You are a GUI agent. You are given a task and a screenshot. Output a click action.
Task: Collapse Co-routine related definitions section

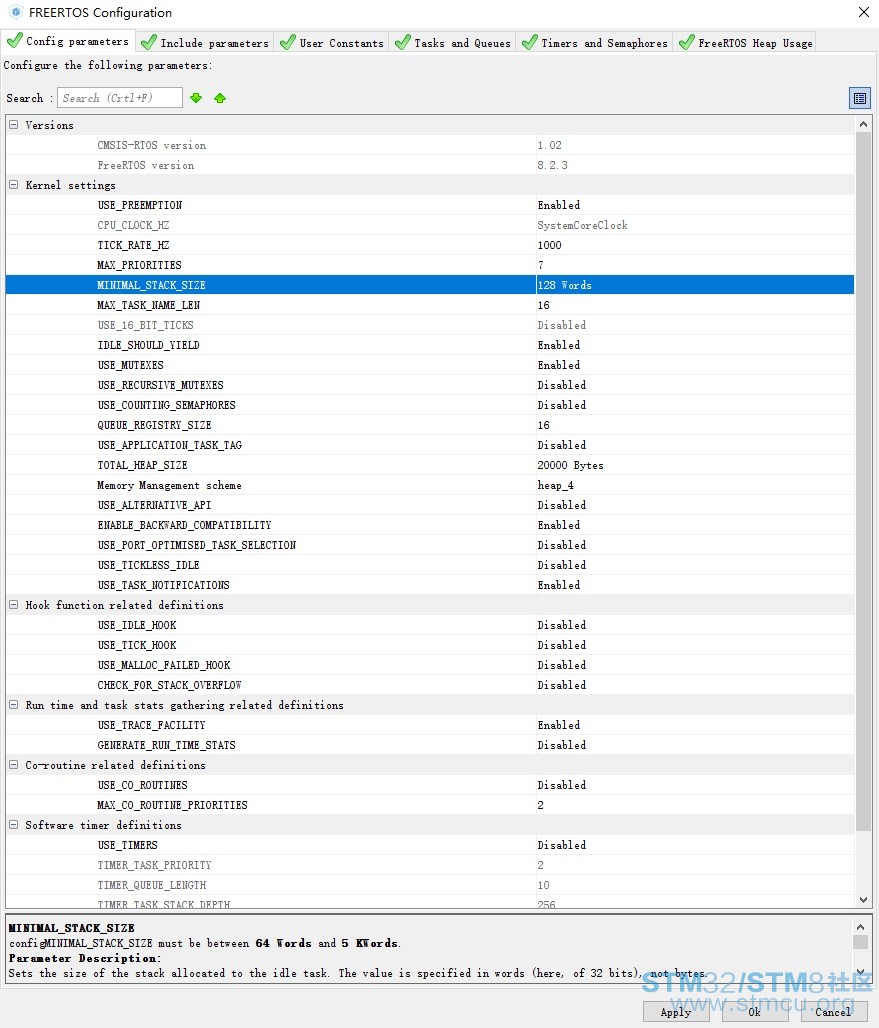coord(13,764)
